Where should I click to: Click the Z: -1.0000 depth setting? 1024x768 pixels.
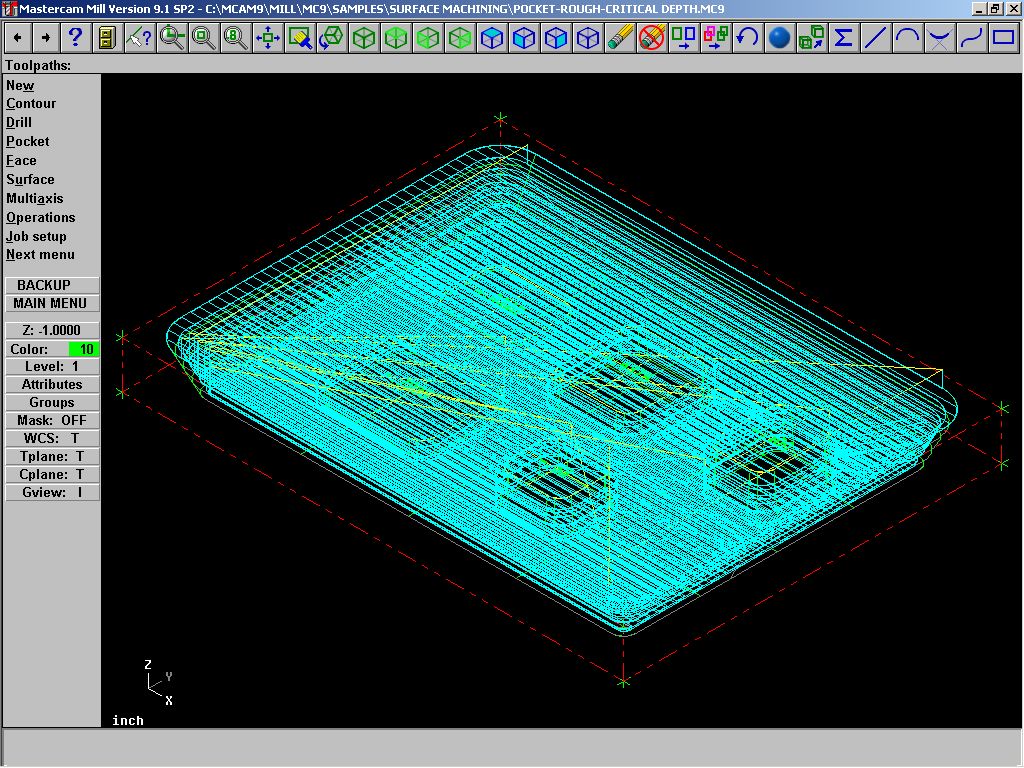click(x=52, y=330)
